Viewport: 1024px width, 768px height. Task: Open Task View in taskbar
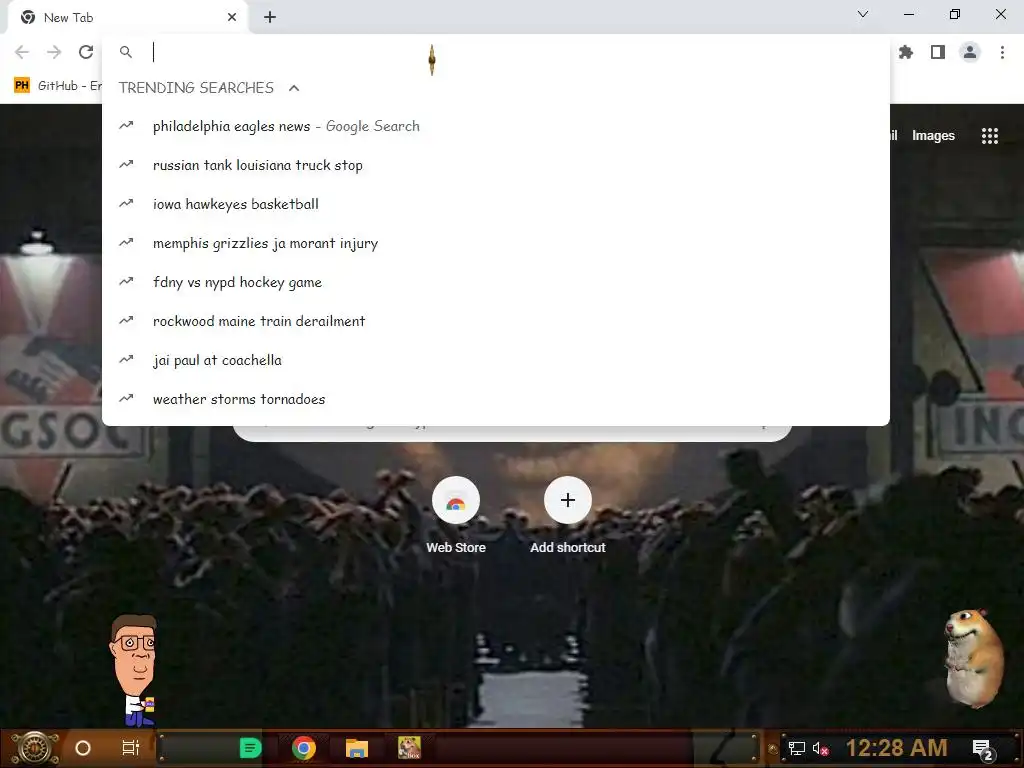[131, 748]
